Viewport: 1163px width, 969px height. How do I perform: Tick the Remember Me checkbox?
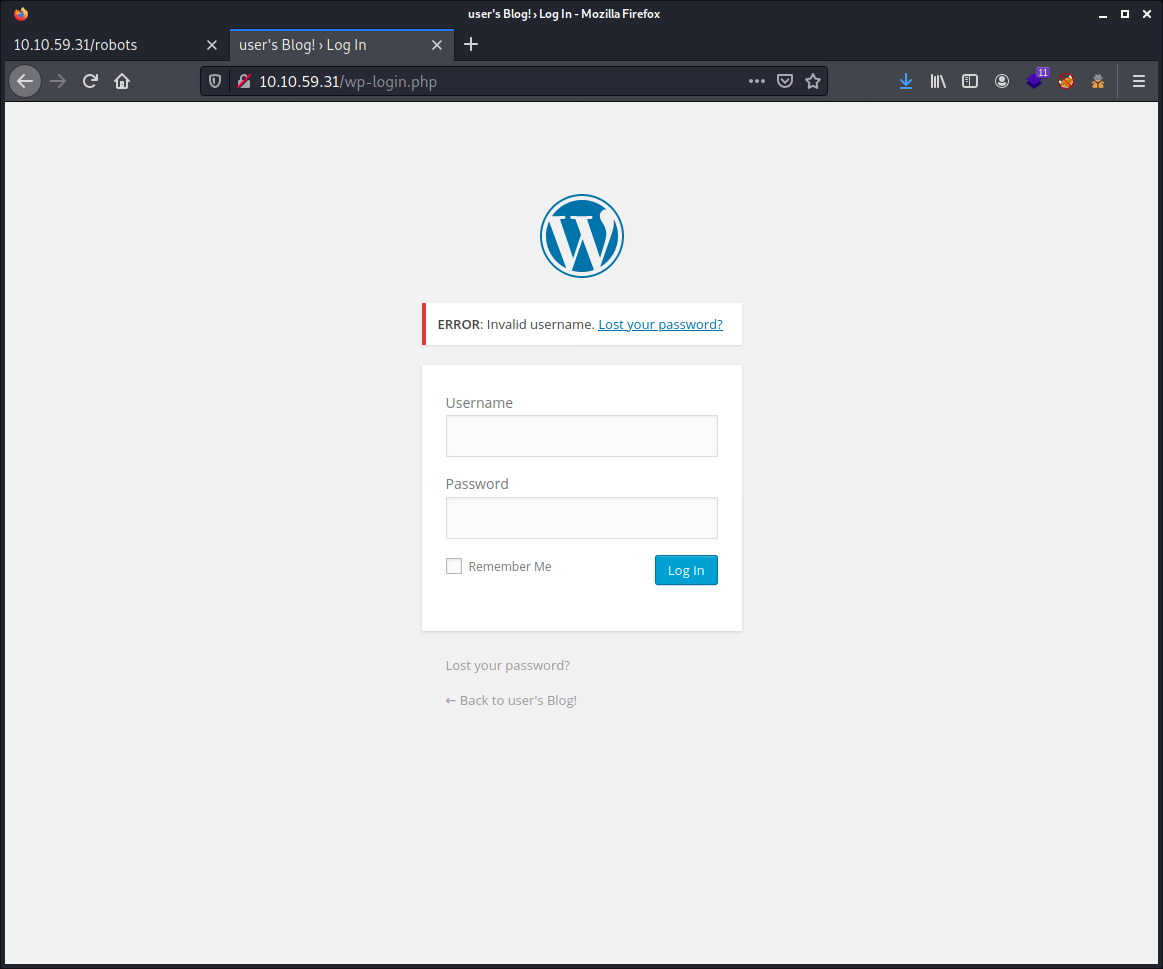(454, 566)
